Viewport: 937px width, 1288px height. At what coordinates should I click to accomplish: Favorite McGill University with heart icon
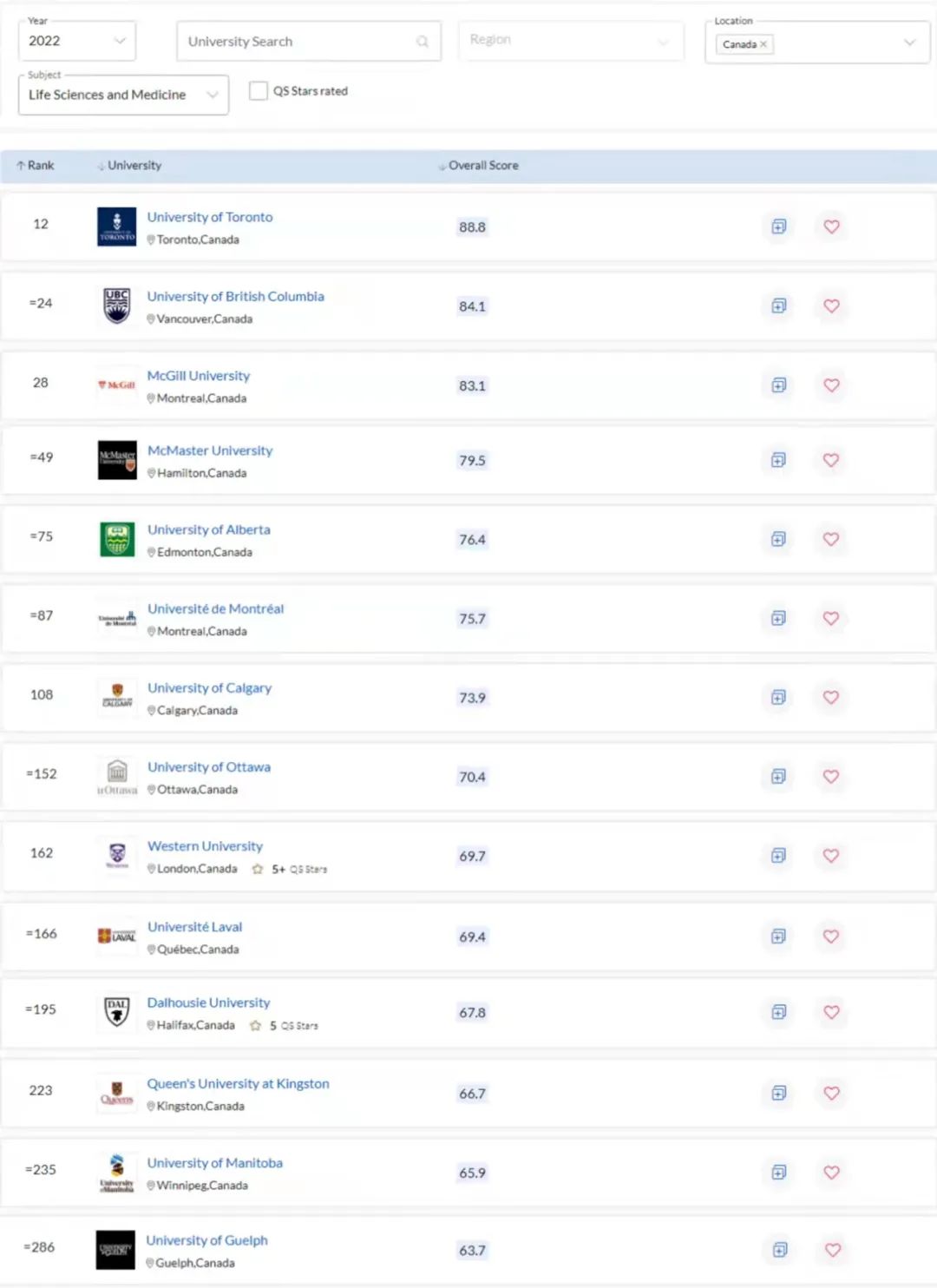tap(831, 385)
